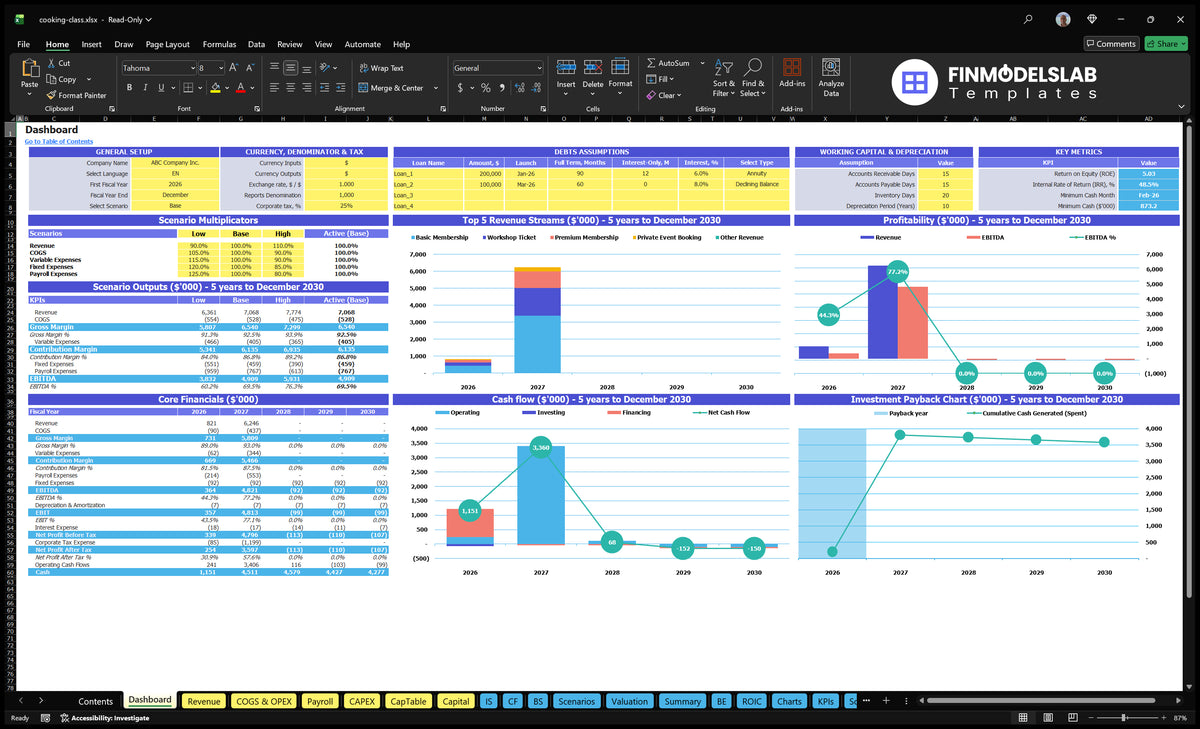The width and height of the screenshot is (1200, 729).
Task: Apply the yellow fill color
Action: [215, 87]
